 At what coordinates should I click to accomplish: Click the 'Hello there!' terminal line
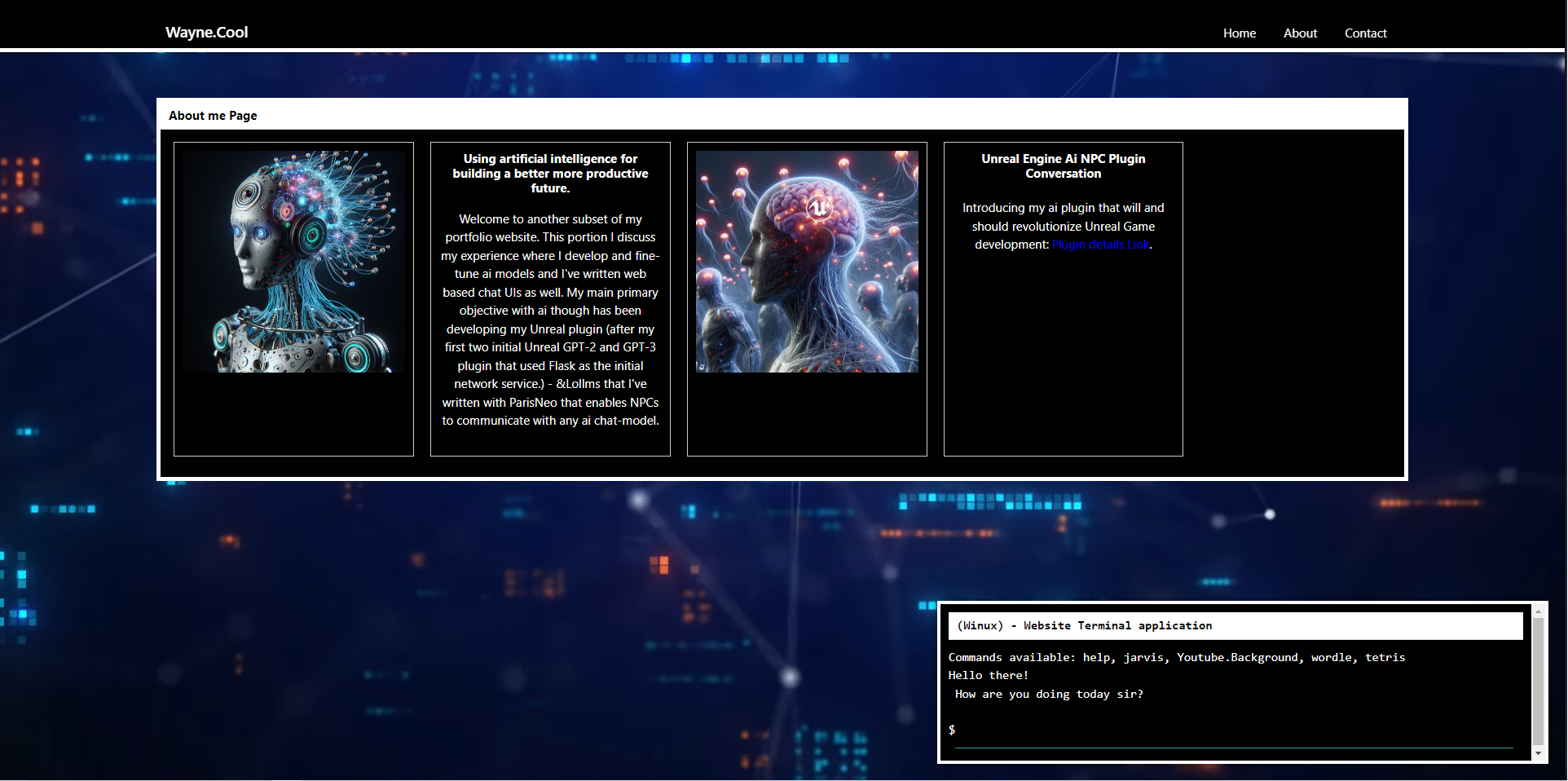tap(988, 676)
